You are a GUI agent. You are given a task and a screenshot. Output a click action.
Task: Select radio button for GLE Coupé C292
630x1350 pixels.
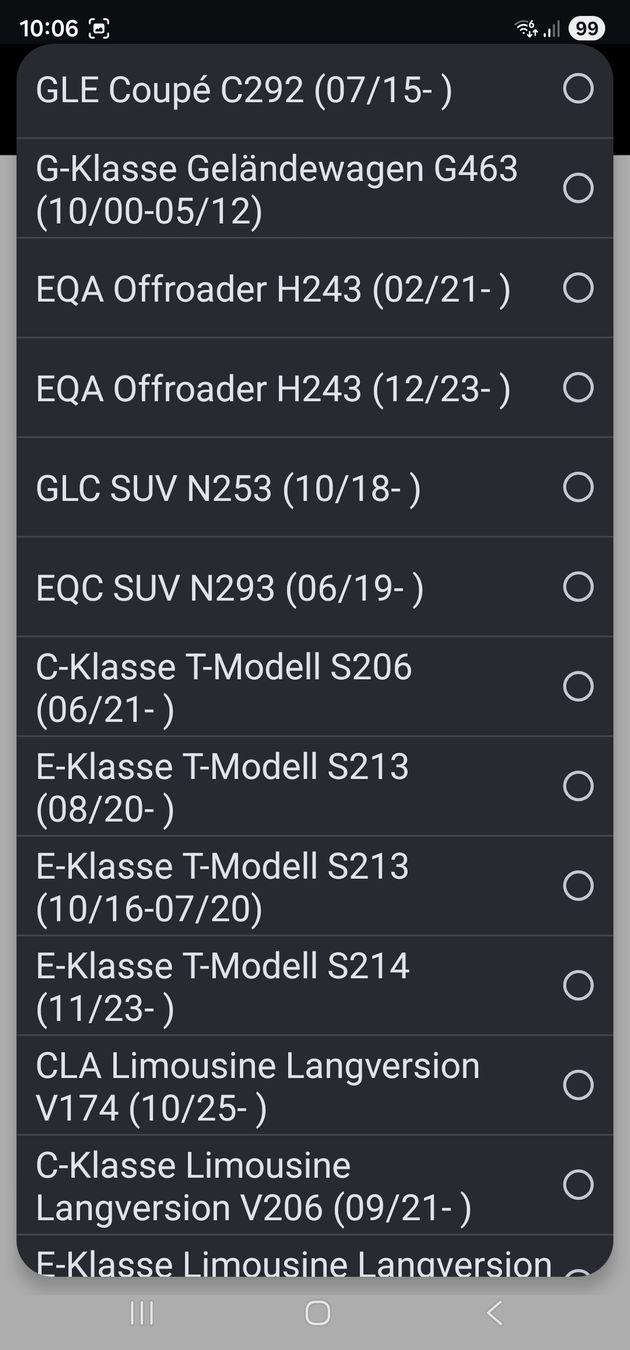click(x=578, y=89)
